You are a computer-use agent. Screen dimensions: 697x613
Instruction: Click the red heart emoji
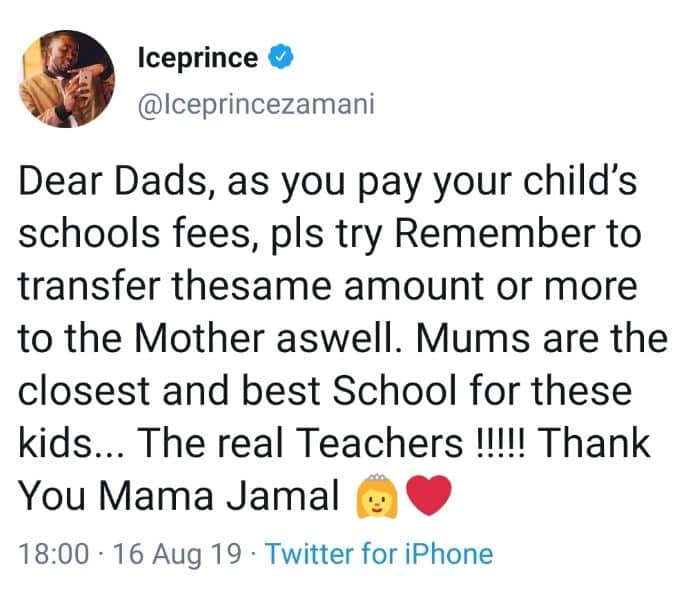[429, 495]
